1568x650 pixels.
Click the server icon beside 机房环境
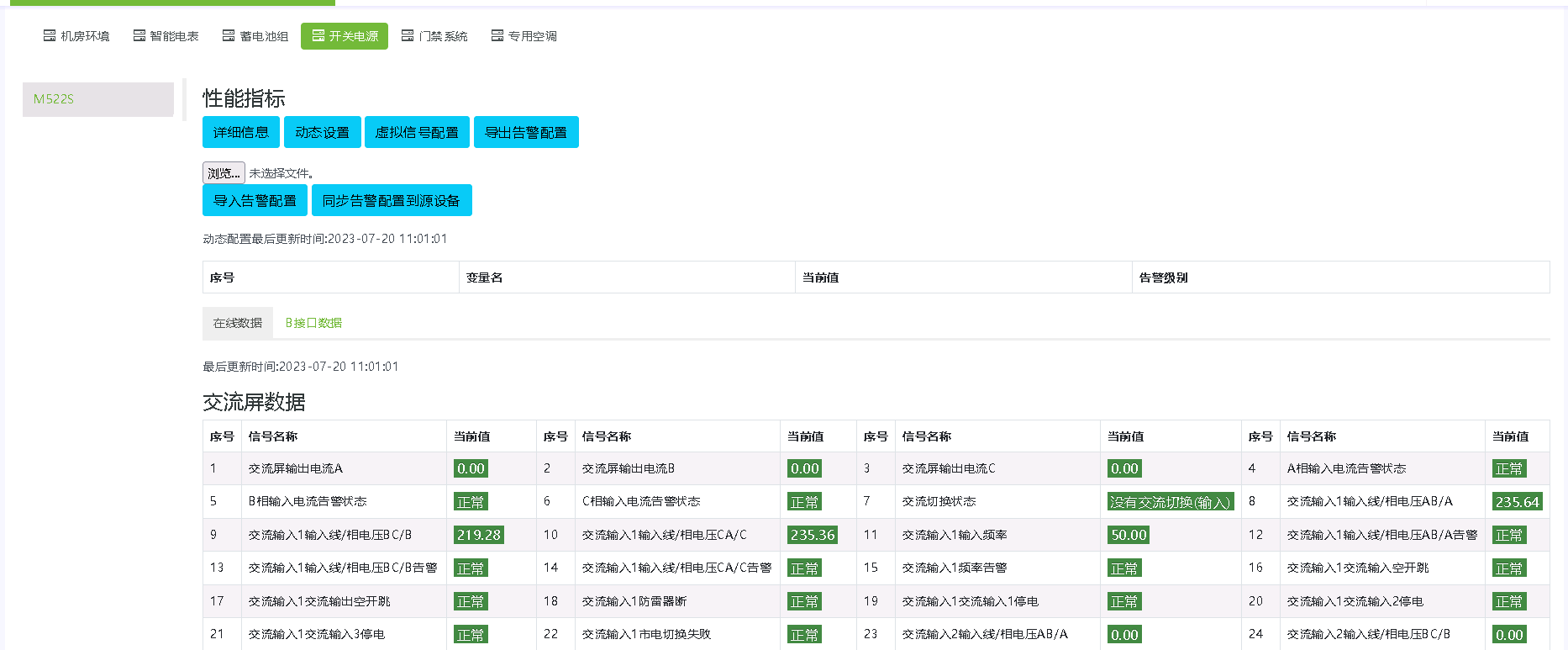click(50, 35)
